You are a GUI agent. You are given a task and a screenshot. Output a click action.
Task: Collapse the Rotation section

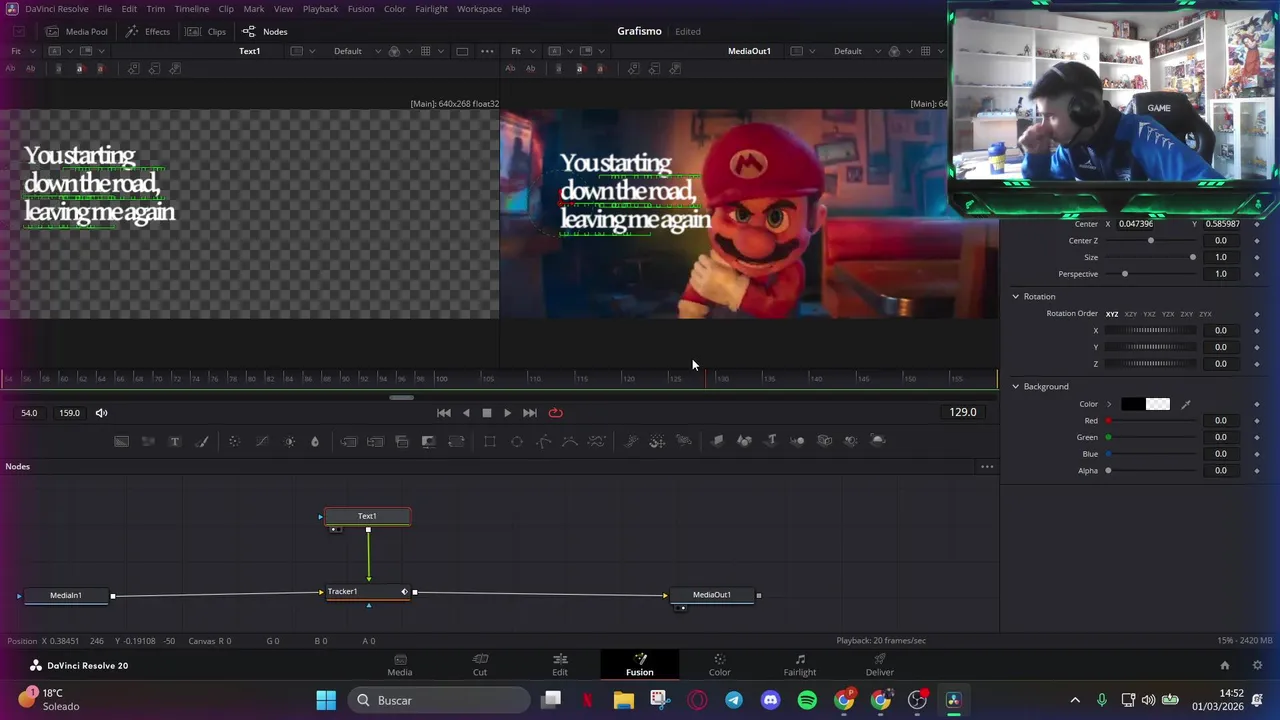1016,297
